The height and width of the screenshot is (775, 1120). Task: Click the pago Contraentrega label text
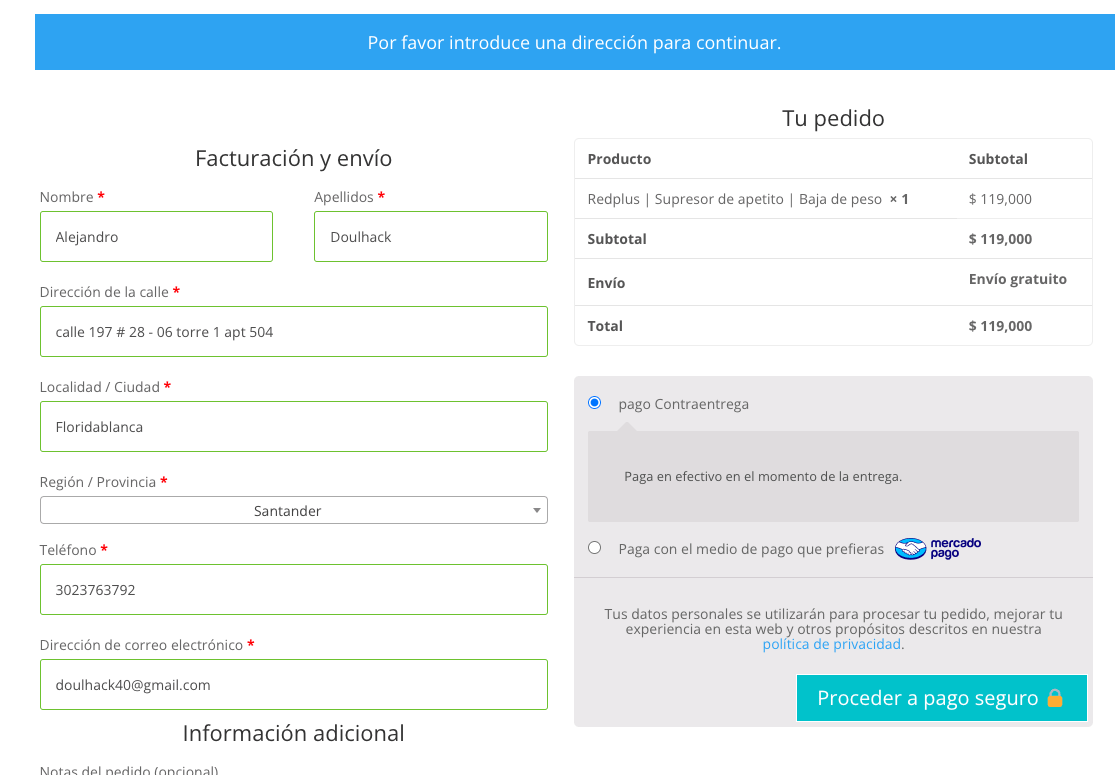click(x=684, y=404)
